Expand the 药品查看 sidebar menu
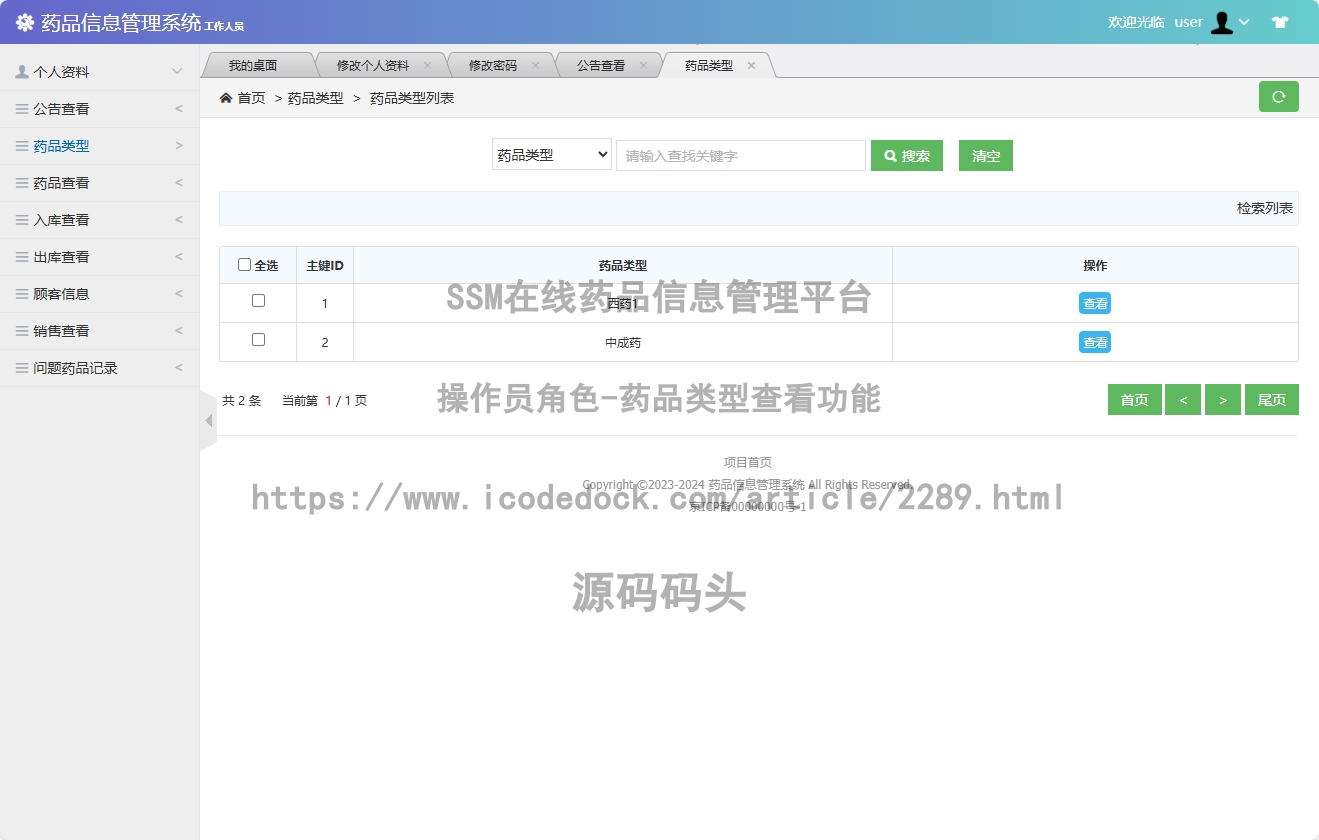 coord(179,183)
